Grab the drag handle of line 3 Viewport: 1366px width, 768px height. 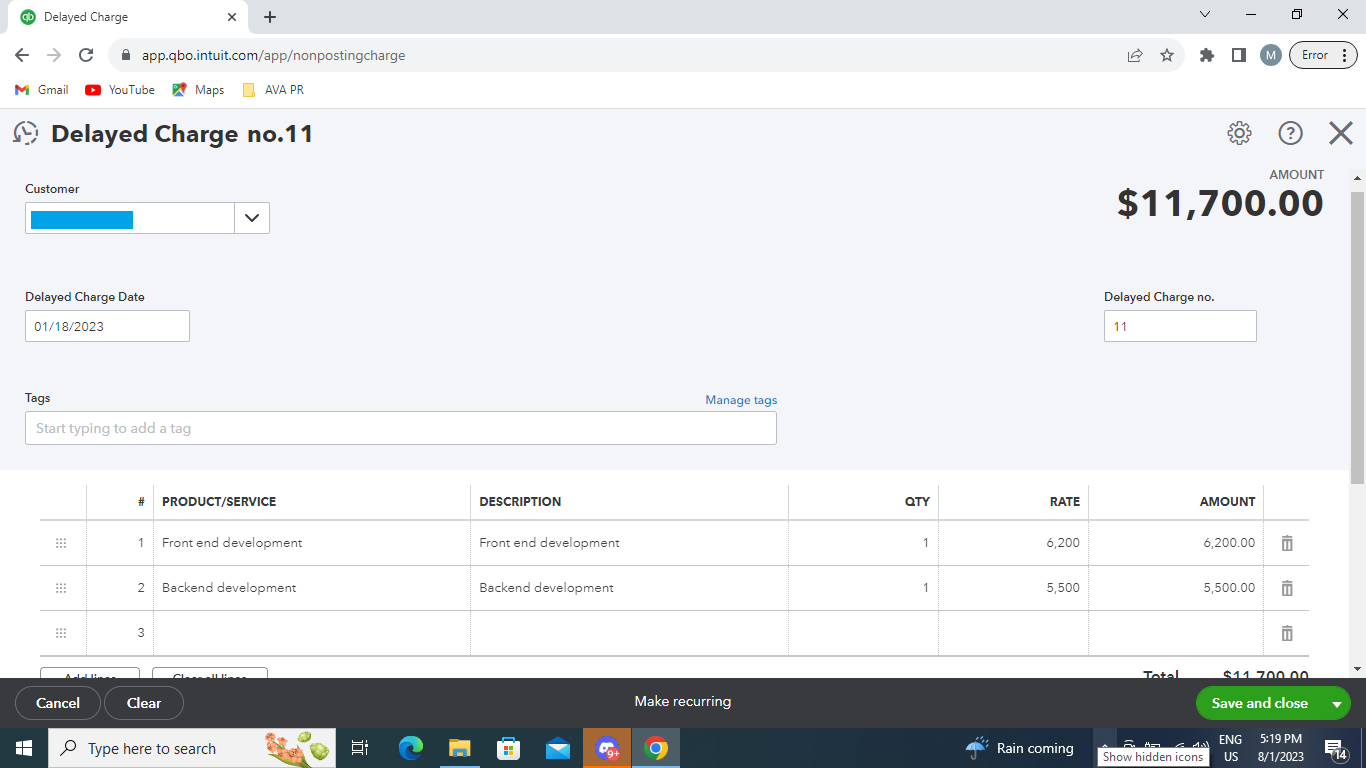(61, 633)
